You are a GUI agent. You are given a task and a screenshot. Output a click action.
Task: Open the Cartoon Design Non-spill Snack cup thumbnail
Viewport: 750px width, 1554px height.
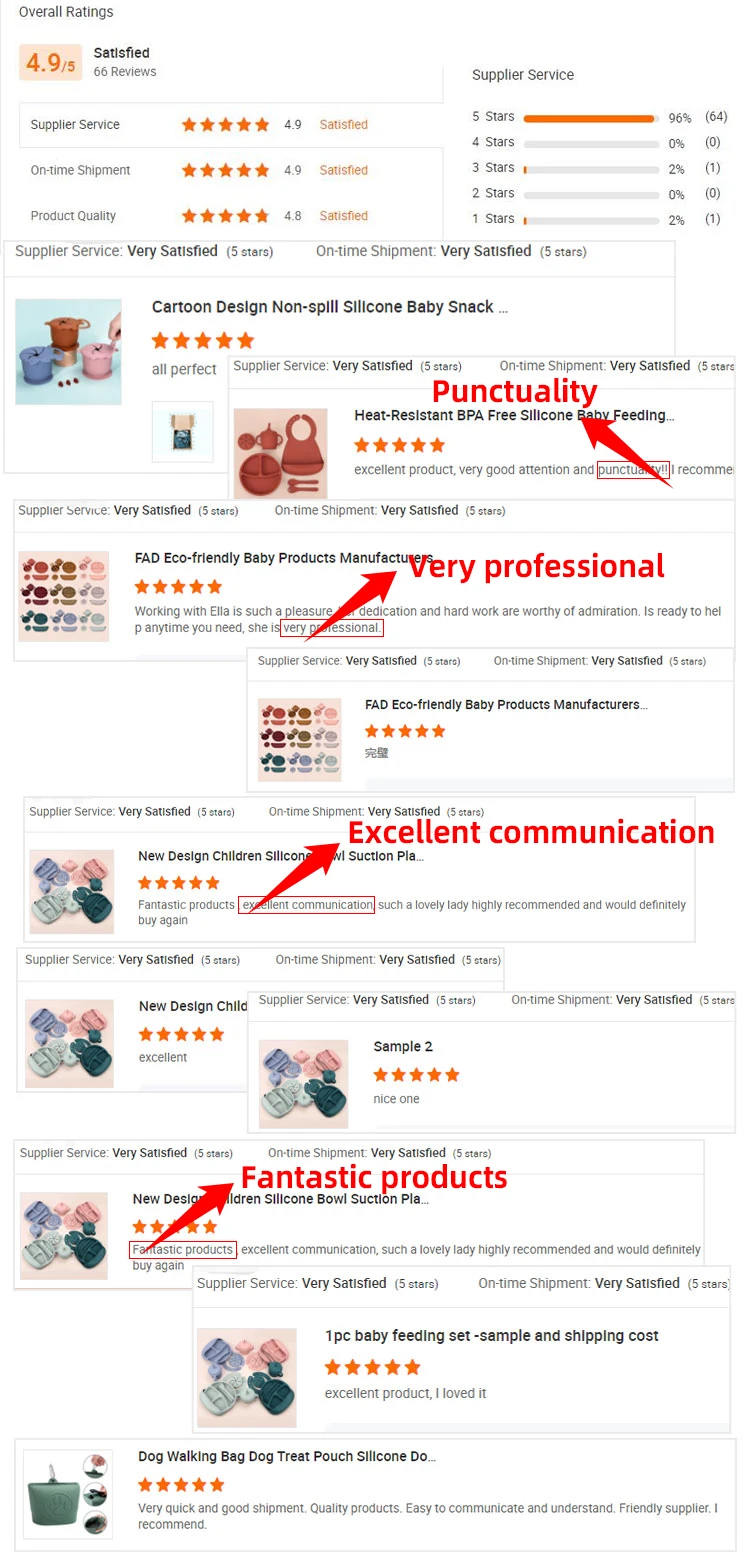tap(68, 351)
